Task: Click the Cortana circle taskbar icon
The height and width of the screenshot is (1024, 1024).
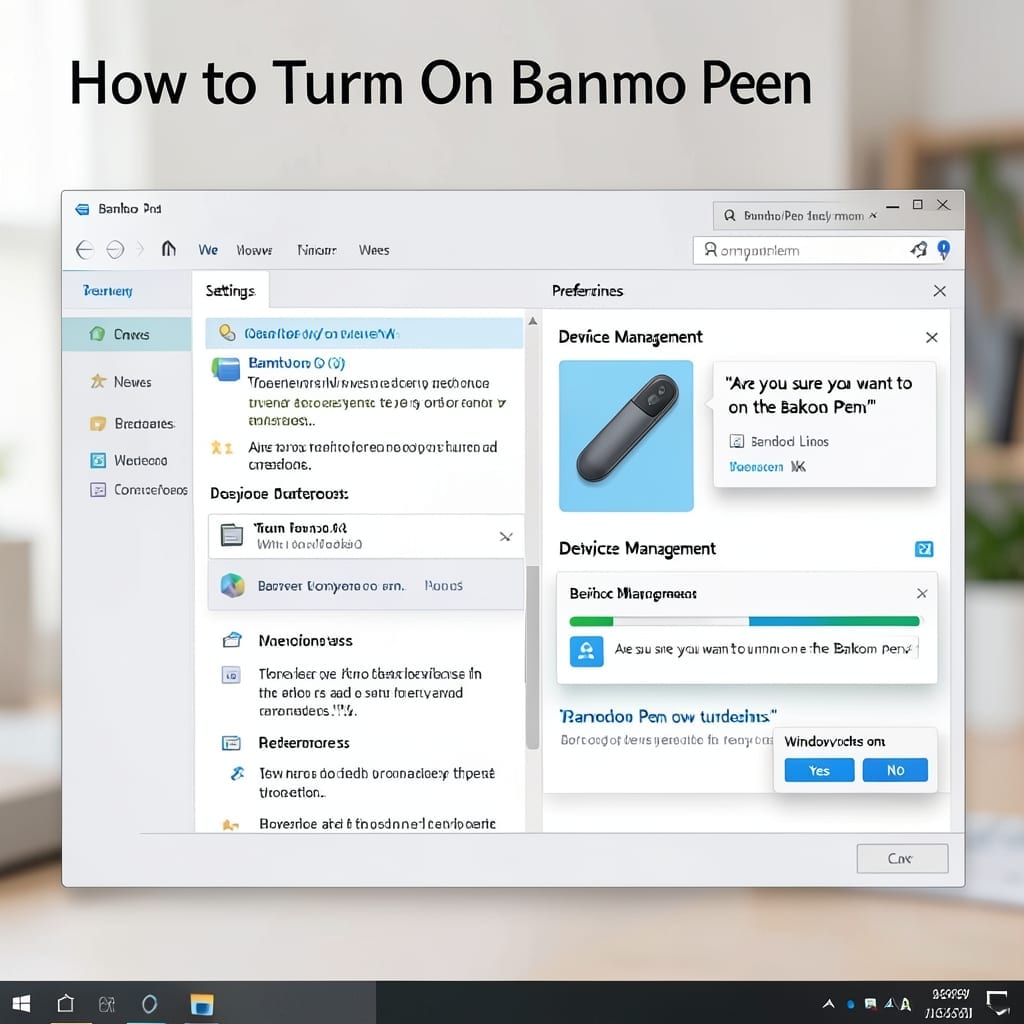Action: (x=149, y=1004)
